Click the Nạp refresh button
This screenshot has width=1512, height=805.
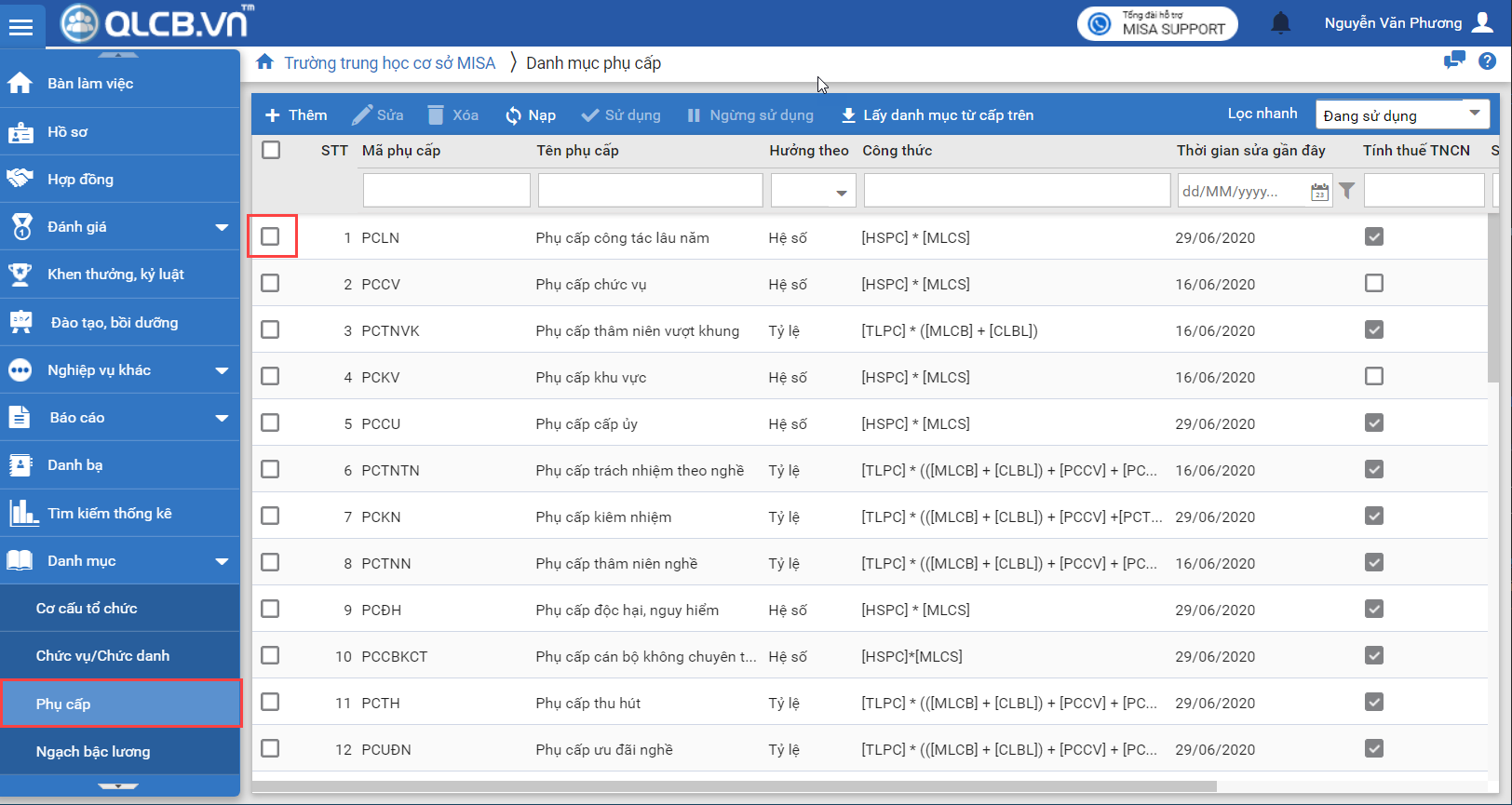[x=531, y=115]
